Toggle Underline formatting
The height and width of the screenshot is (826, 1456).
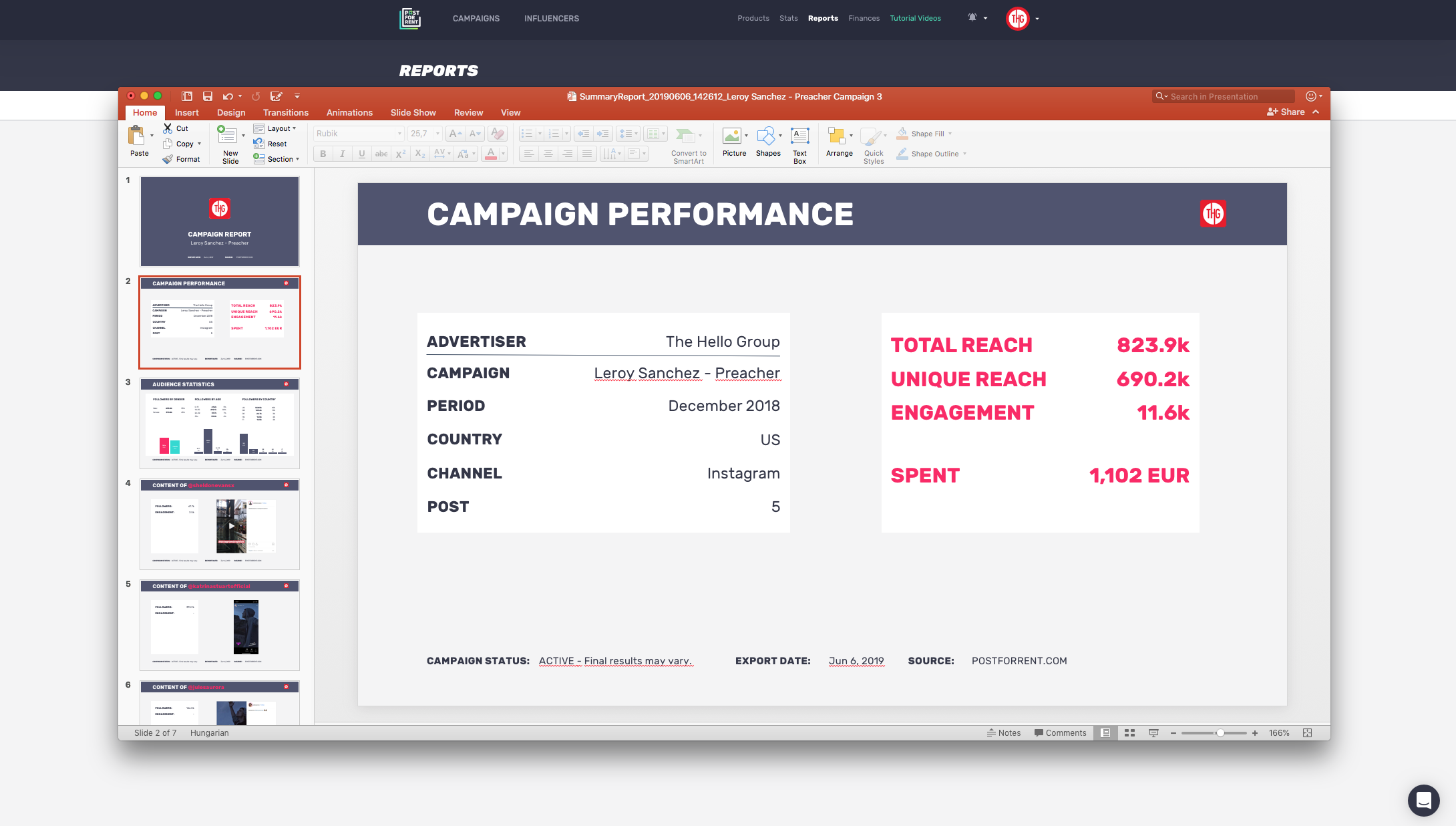[x=362, y=154]
